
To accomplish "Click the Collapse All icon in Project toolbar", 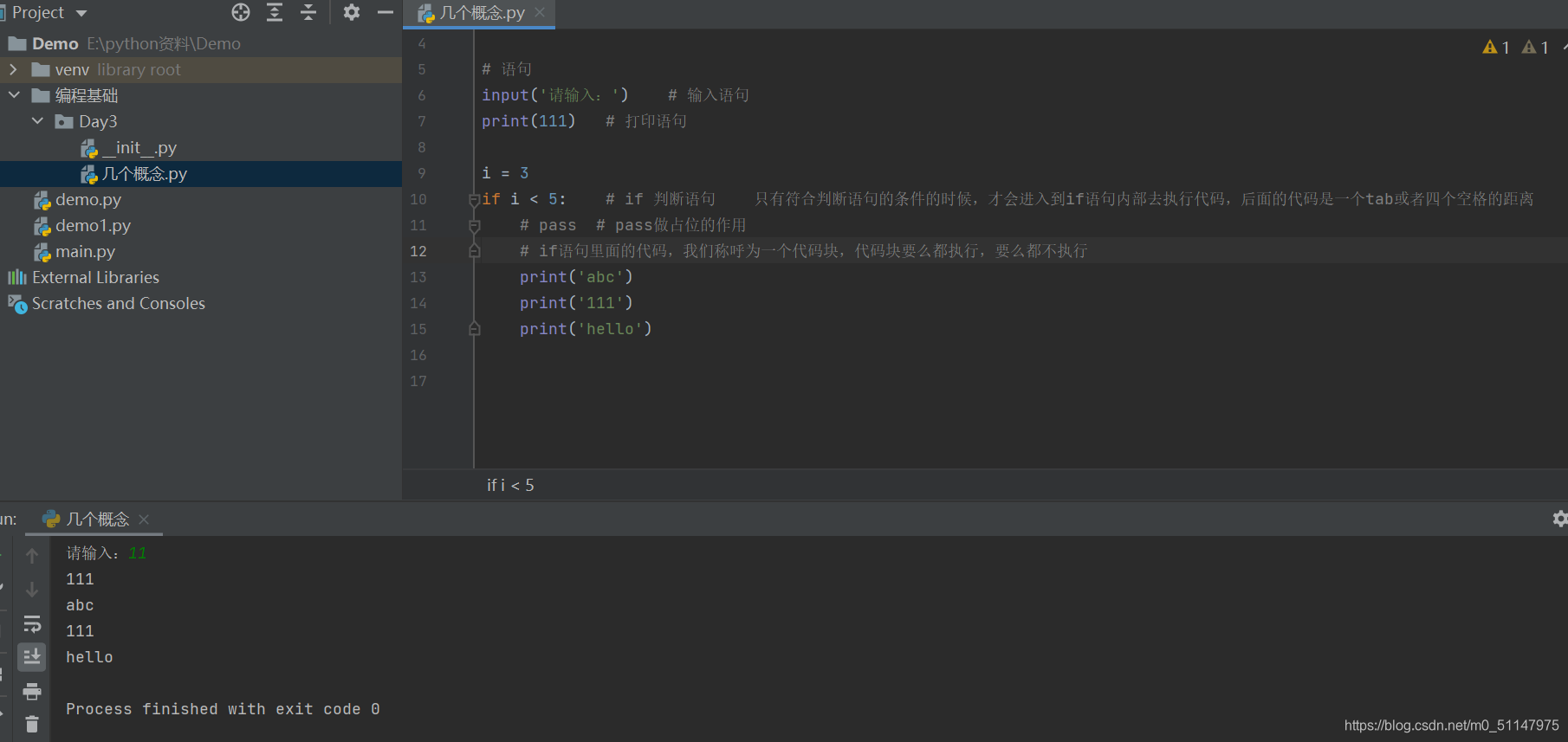I will point(308,12).
